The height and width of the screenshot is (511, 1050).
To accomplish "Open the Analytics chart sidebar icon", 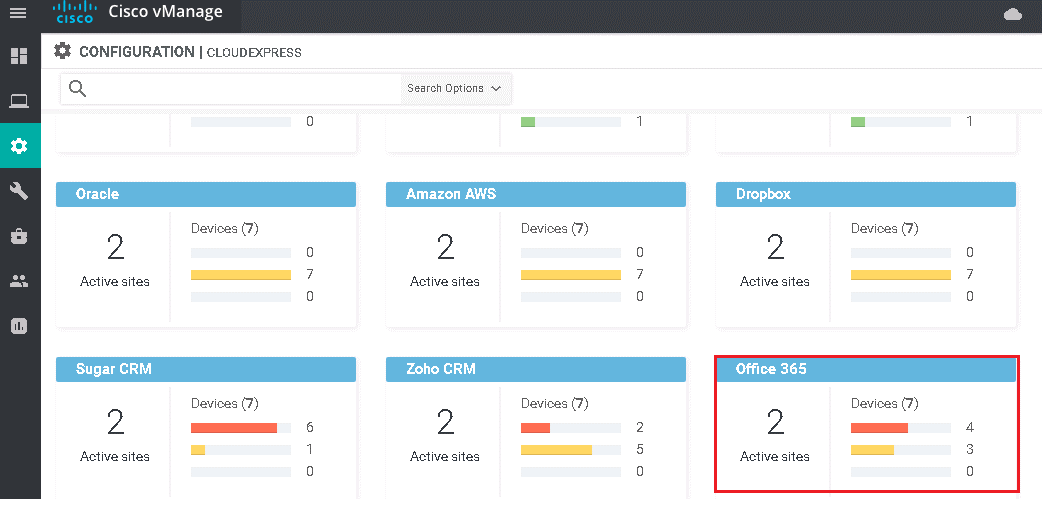I will coord(19,325).
